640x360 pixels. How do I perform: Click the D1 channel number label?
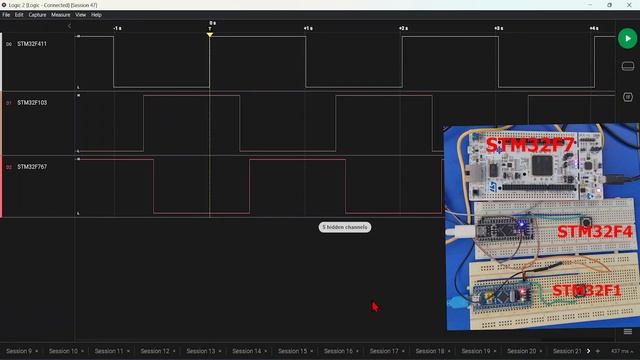click(x=9, y=103)
